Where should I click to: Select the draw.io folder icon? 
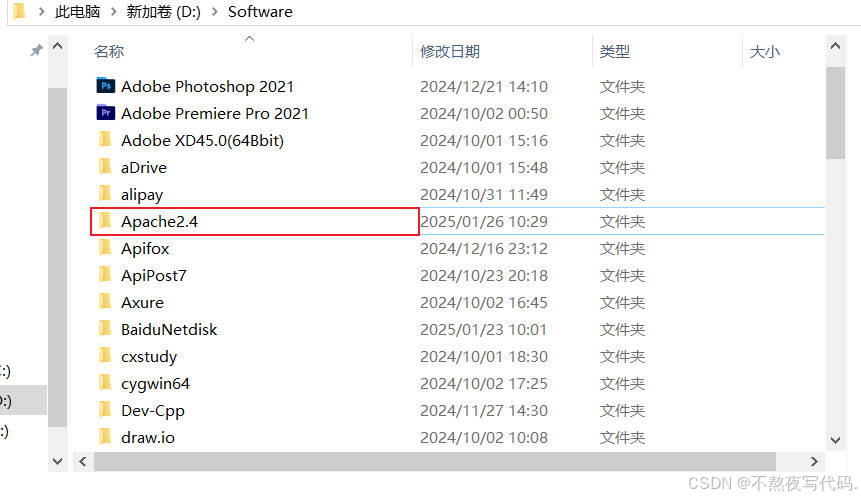pyautogui.click(x=104, y=437)
